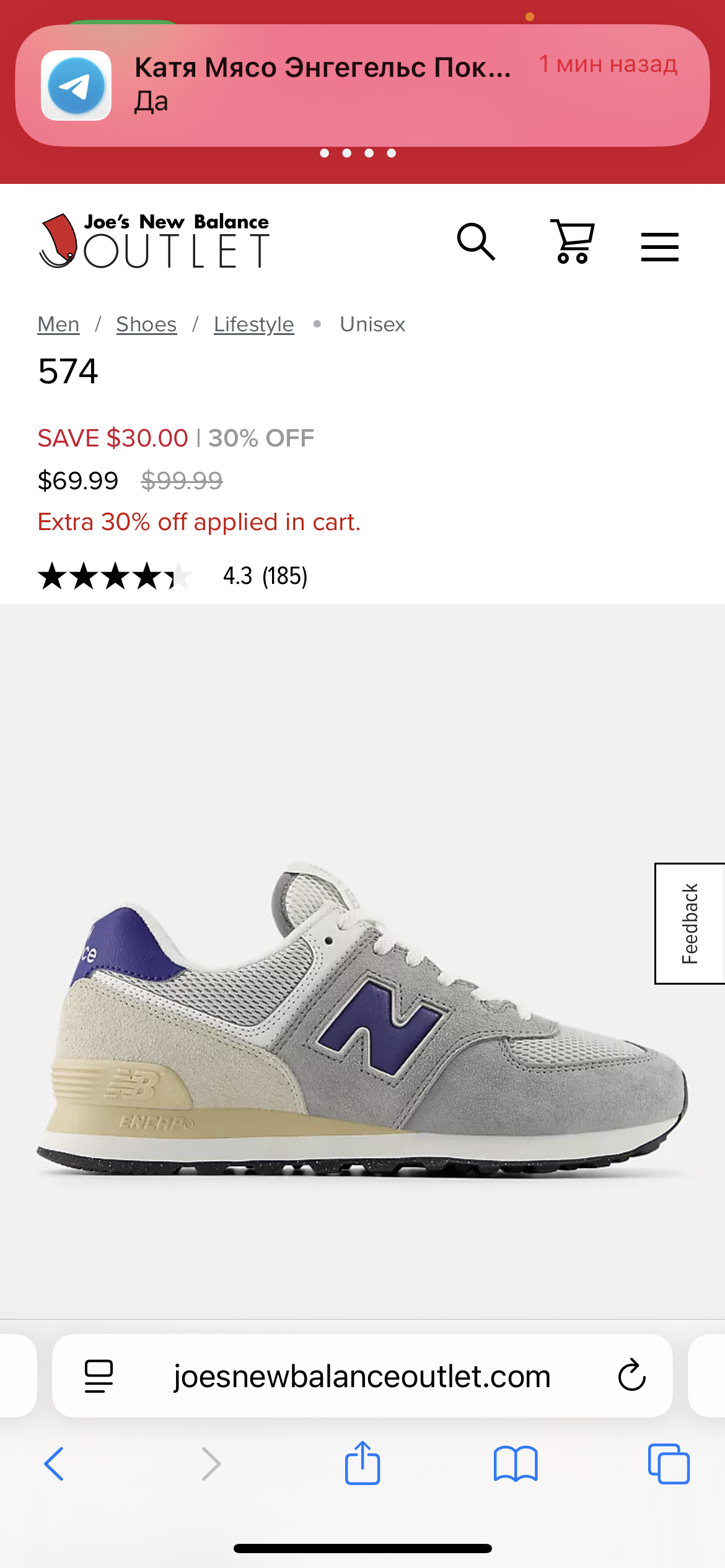
Task: Tap the review count (185)
Action: tap(284, 576)
